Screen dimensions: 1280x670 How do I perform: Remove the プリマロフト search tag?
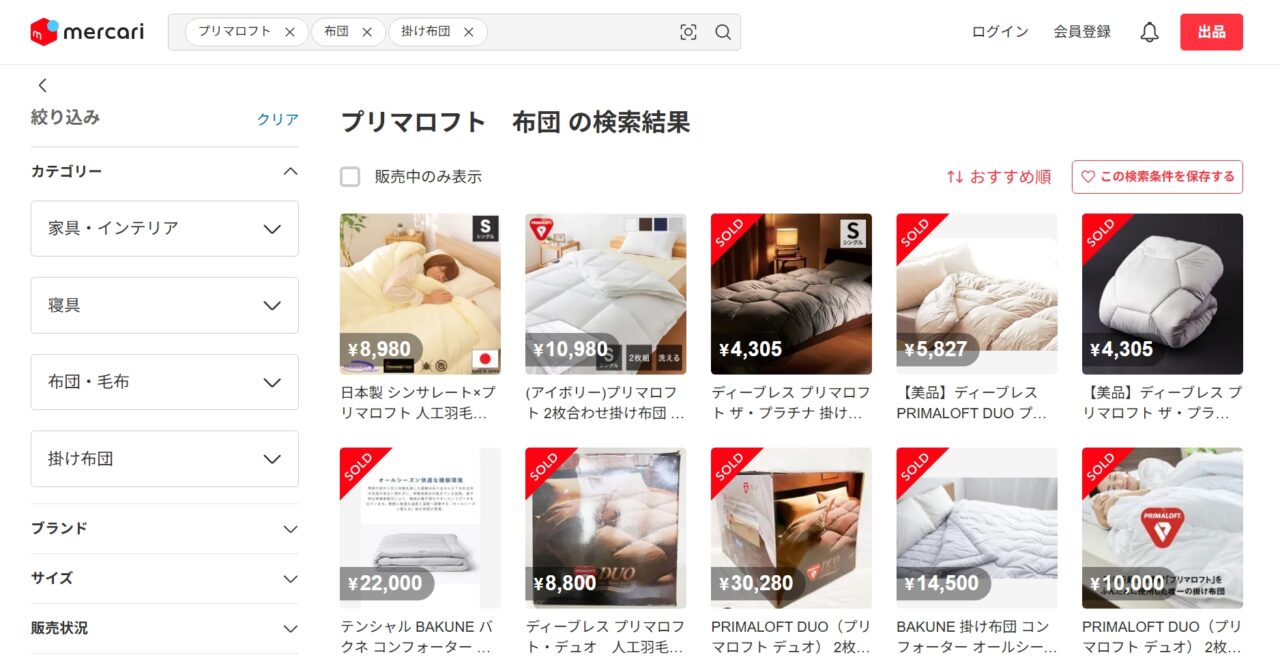(290, 32)
